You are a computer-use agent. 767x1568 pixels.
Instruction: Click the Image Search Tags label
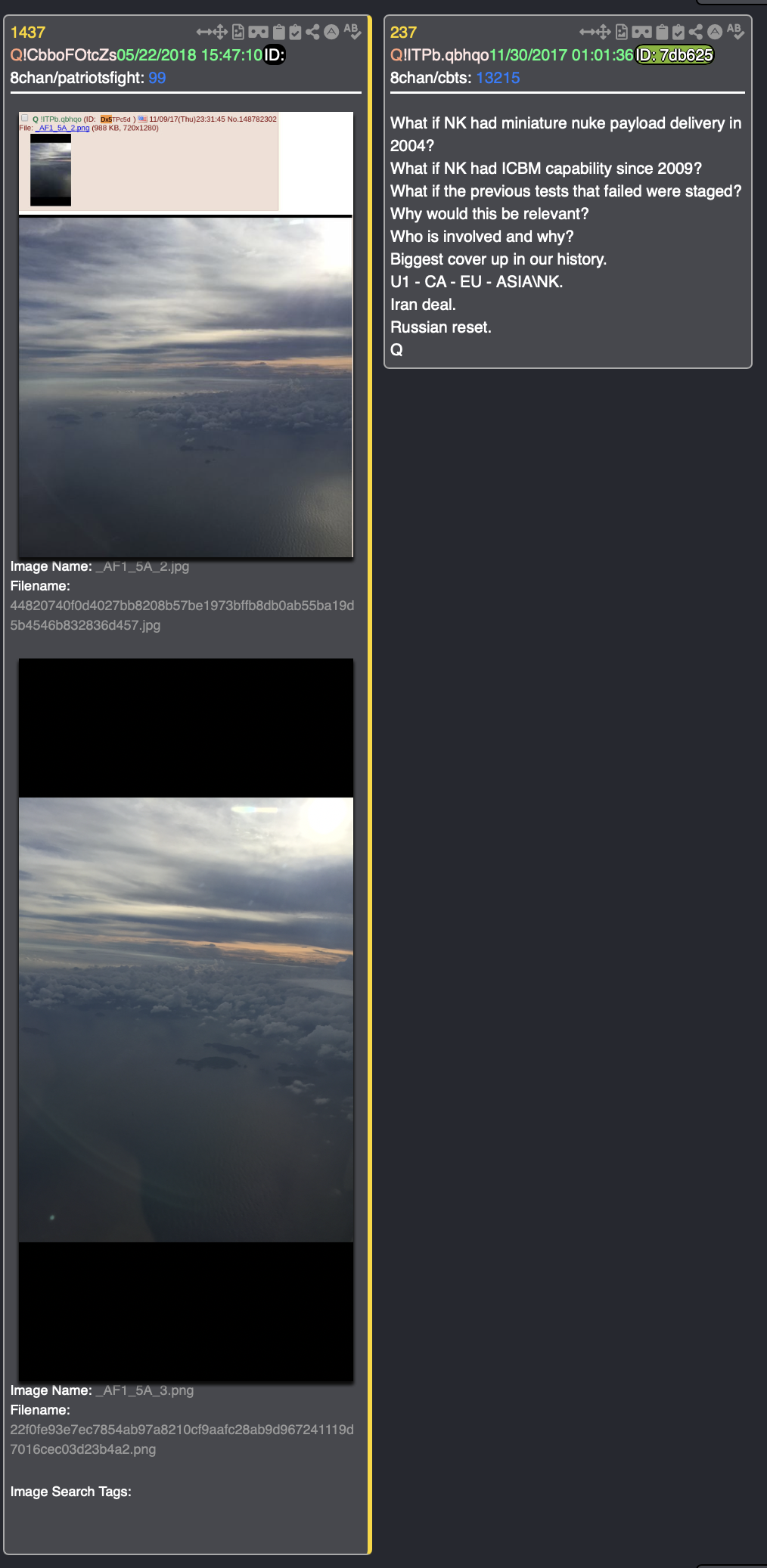tap(71, 1492)
